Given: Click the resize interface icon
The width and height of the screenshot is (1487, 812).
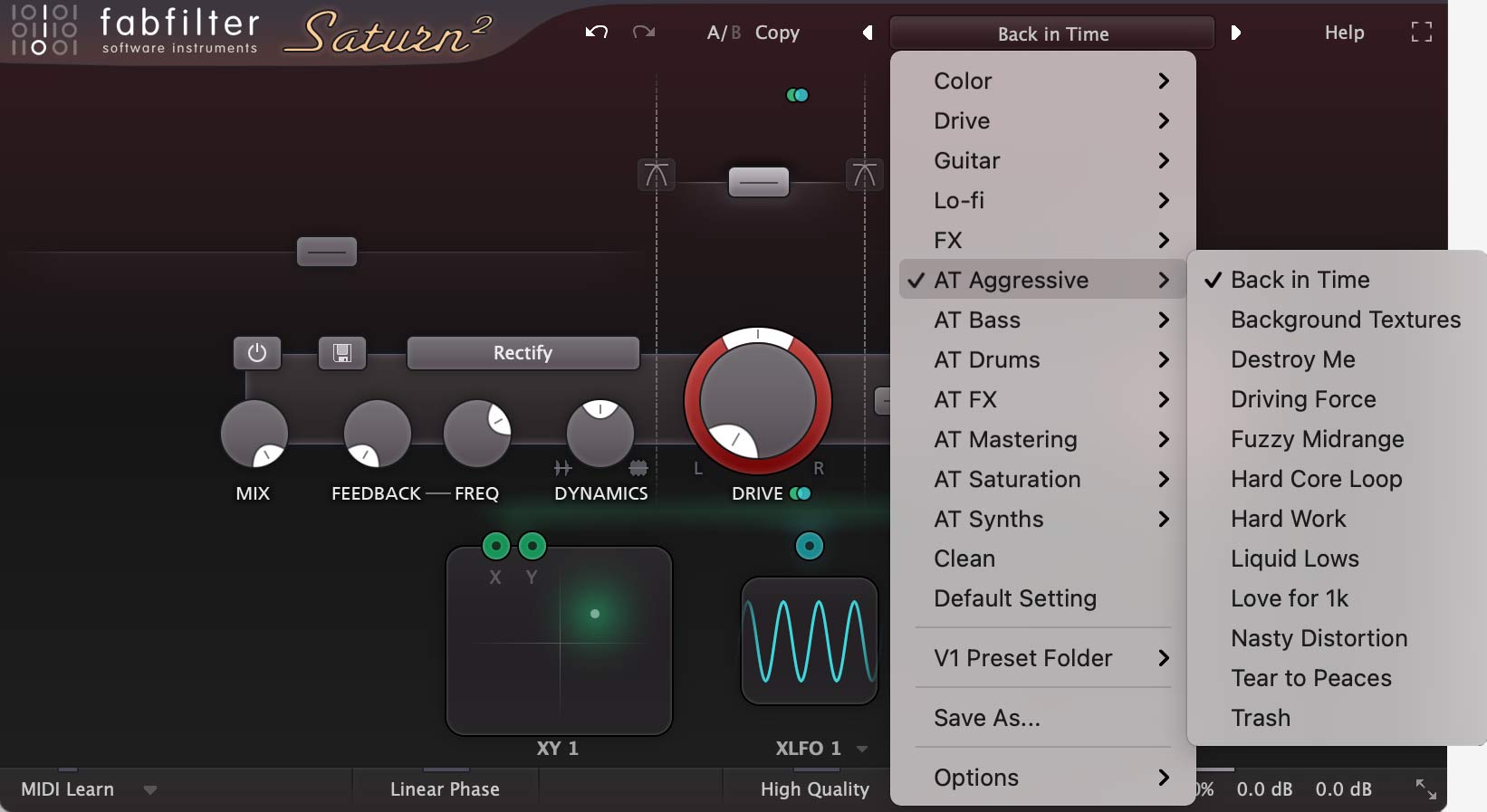Looking at the screenshot, I should pos(1425,789).
